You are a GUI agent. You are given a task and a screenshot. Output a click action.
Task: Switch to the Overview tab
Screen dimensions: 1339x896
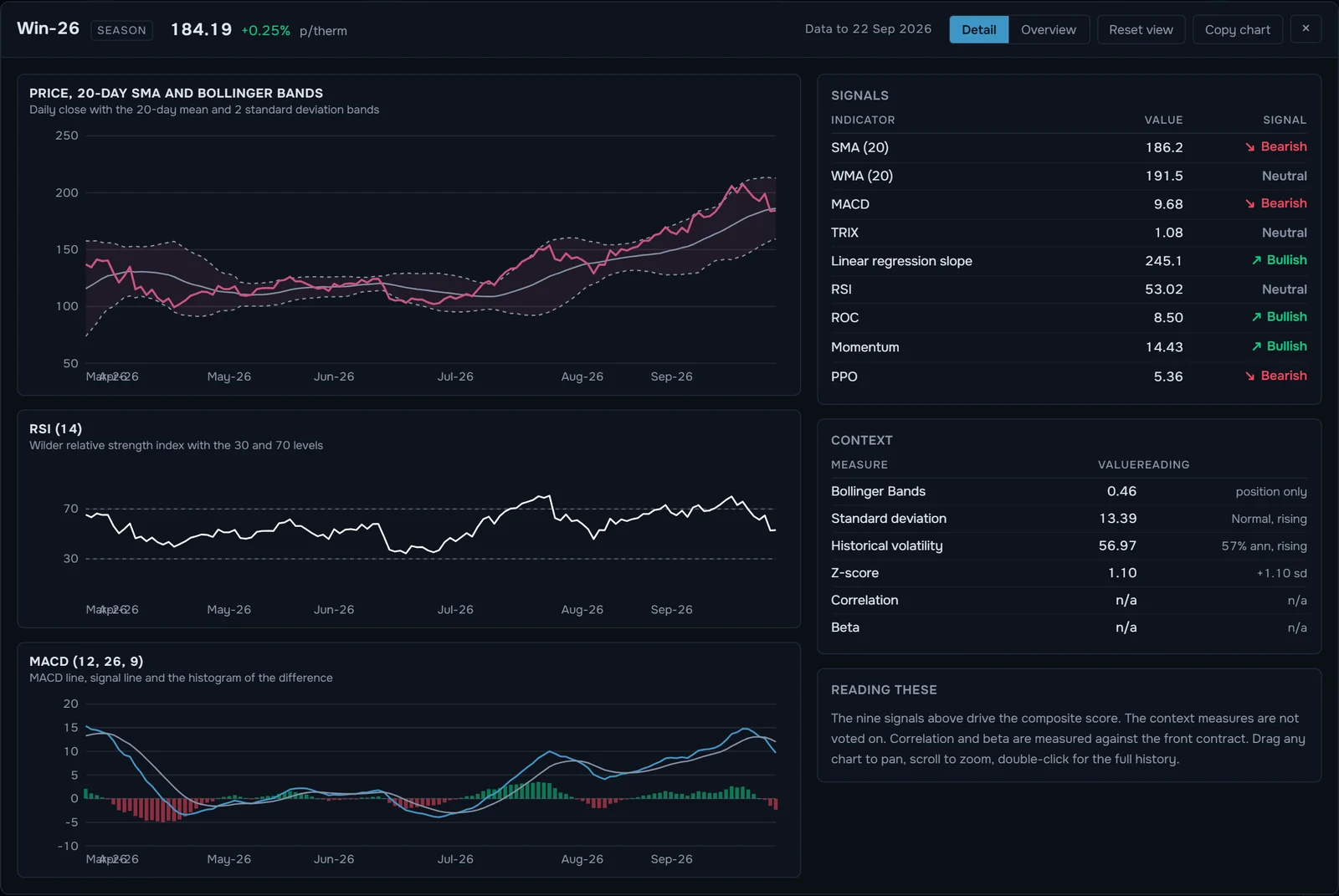tap(1049, 29)
